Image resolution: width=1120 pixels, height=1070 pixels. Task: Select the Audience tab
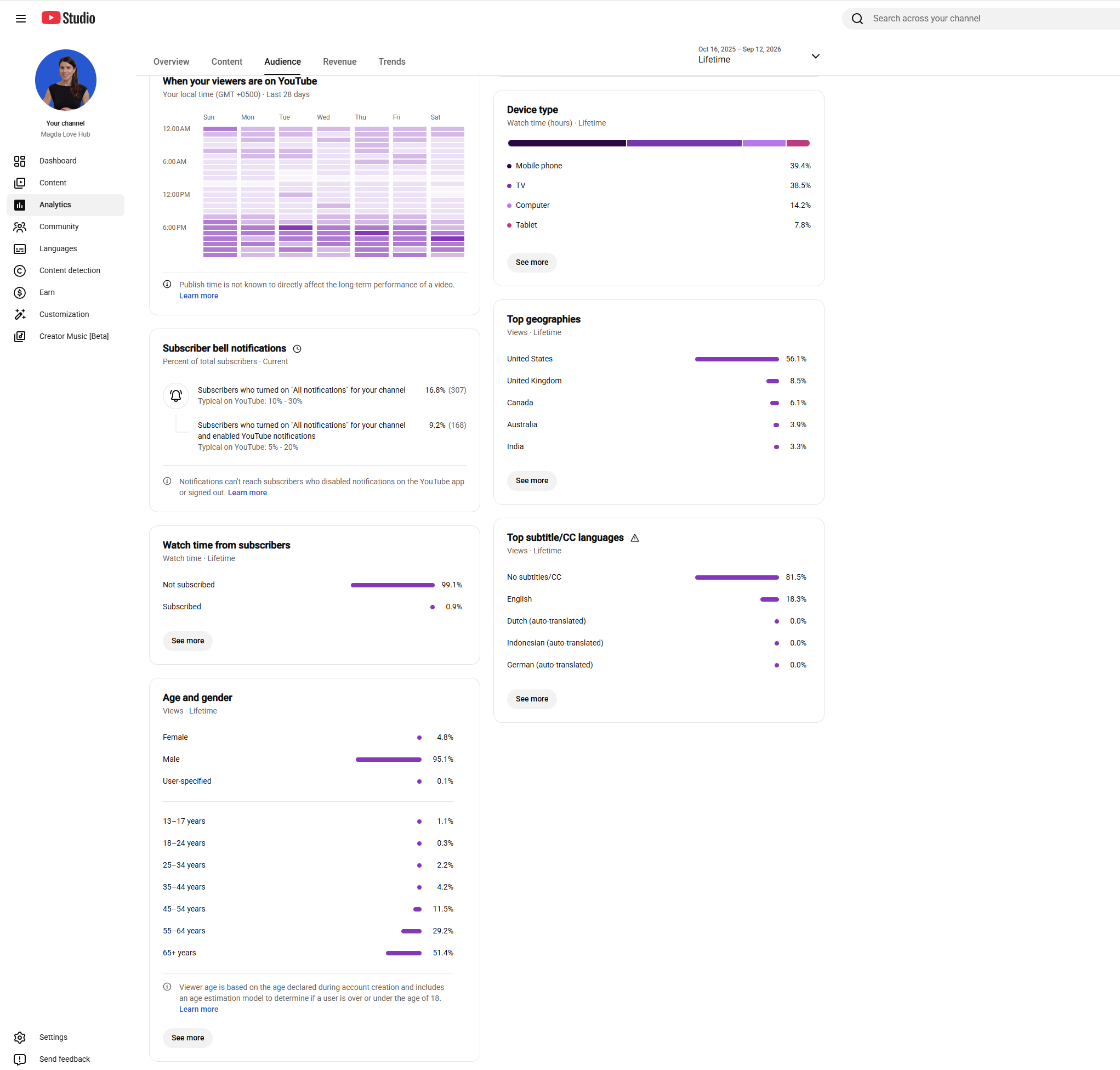282,61
